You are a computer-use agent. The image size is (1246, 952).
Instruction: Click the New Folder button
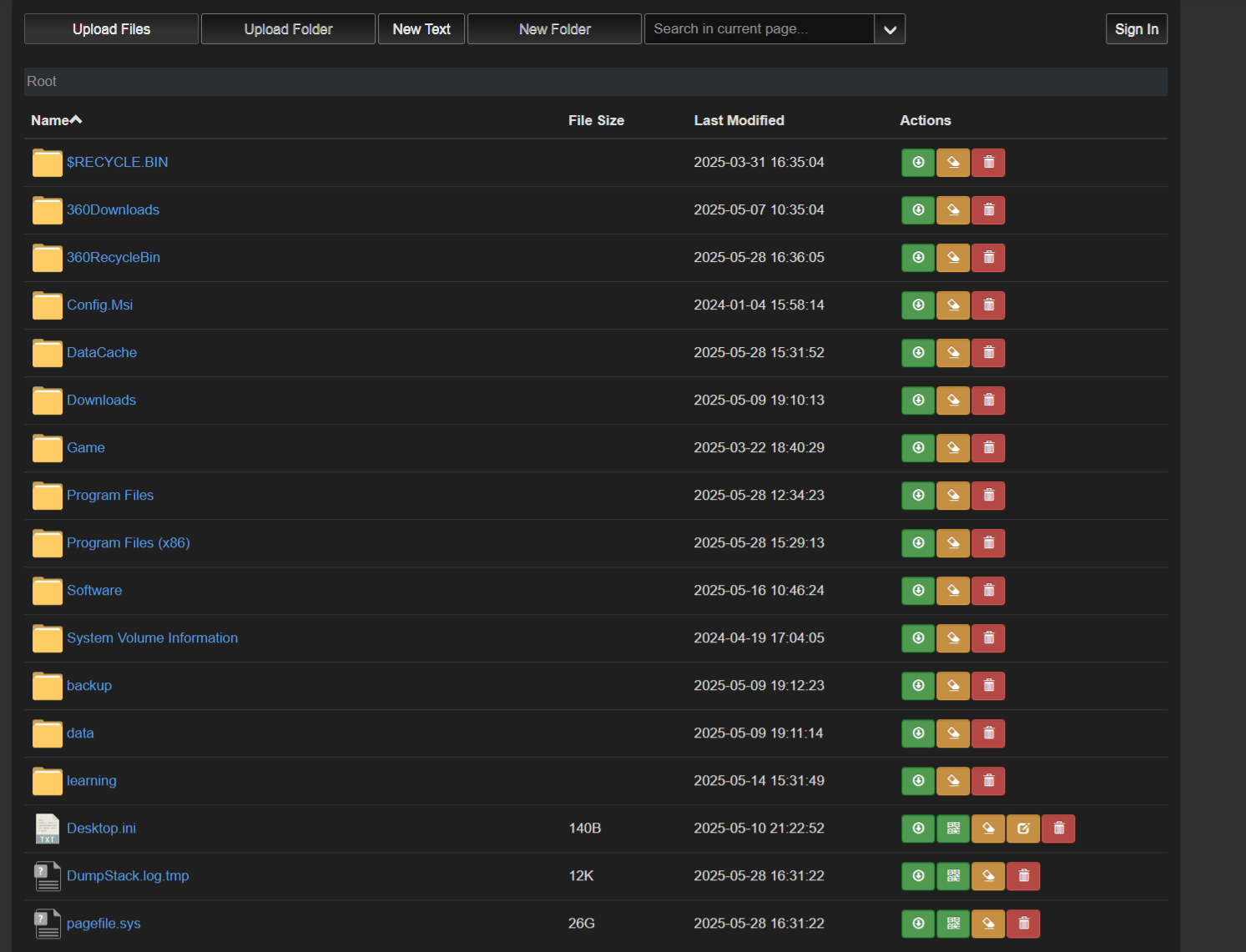click(x=554, y=29)
